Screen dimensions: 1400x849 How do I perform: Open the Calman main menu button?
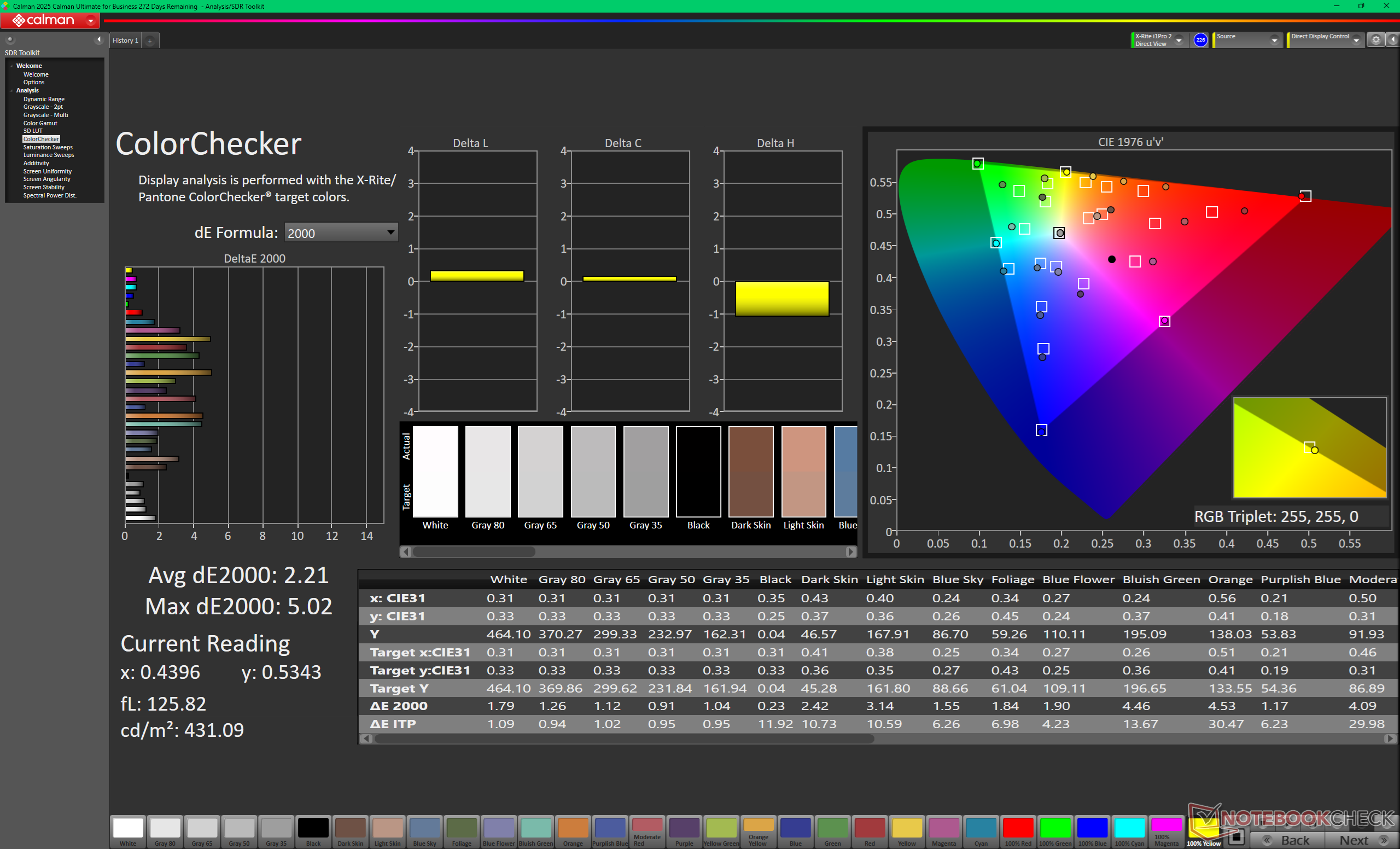click(x=90, y=20)
